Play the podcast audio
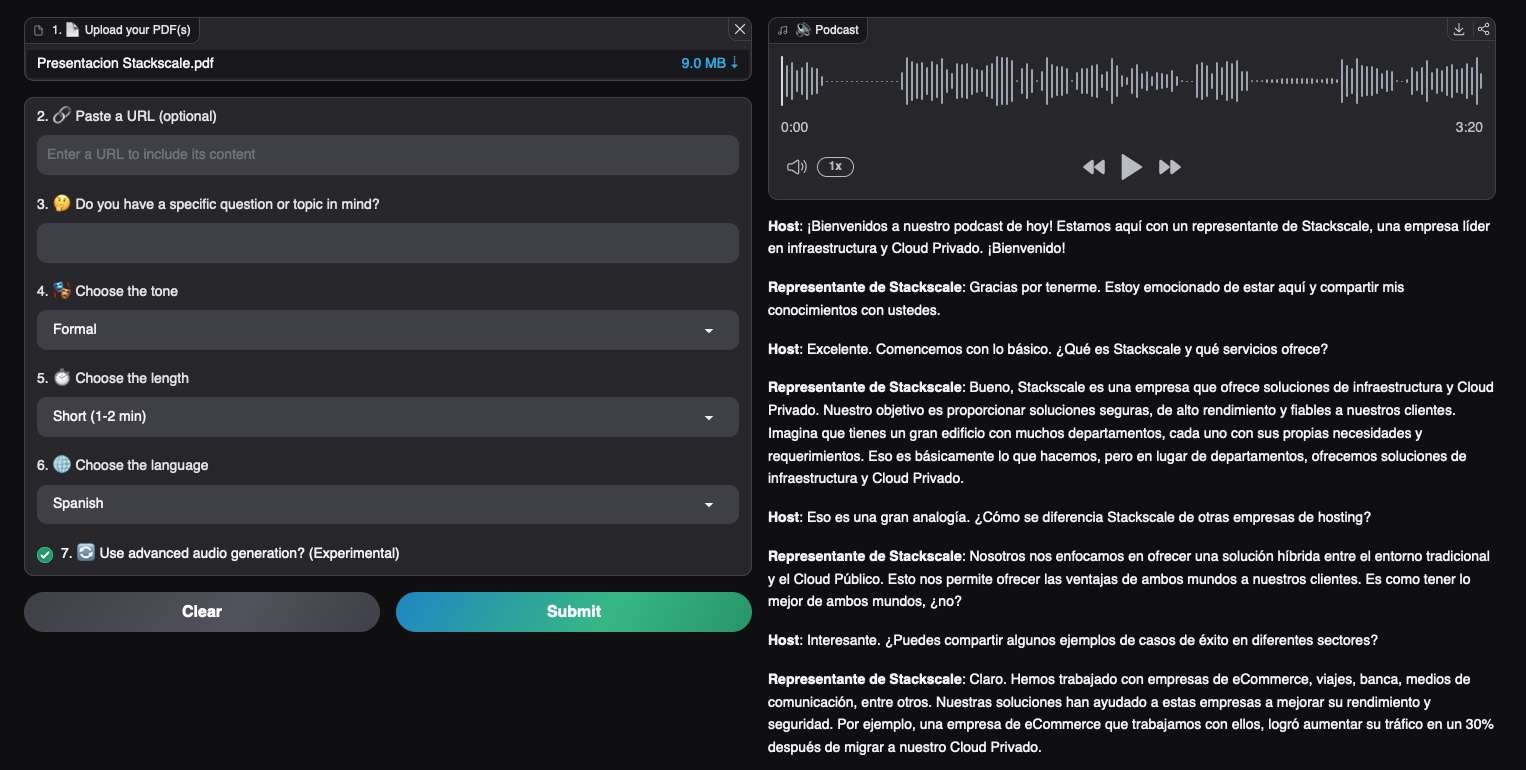Screen dimensions: 1526x770 [x=1131, y=167]
